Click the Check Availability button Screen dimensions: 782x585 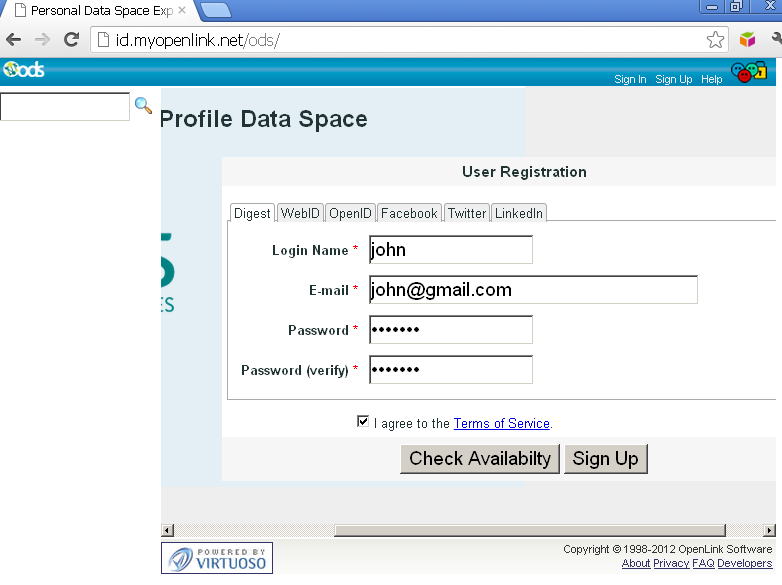(x=480, y=459)
